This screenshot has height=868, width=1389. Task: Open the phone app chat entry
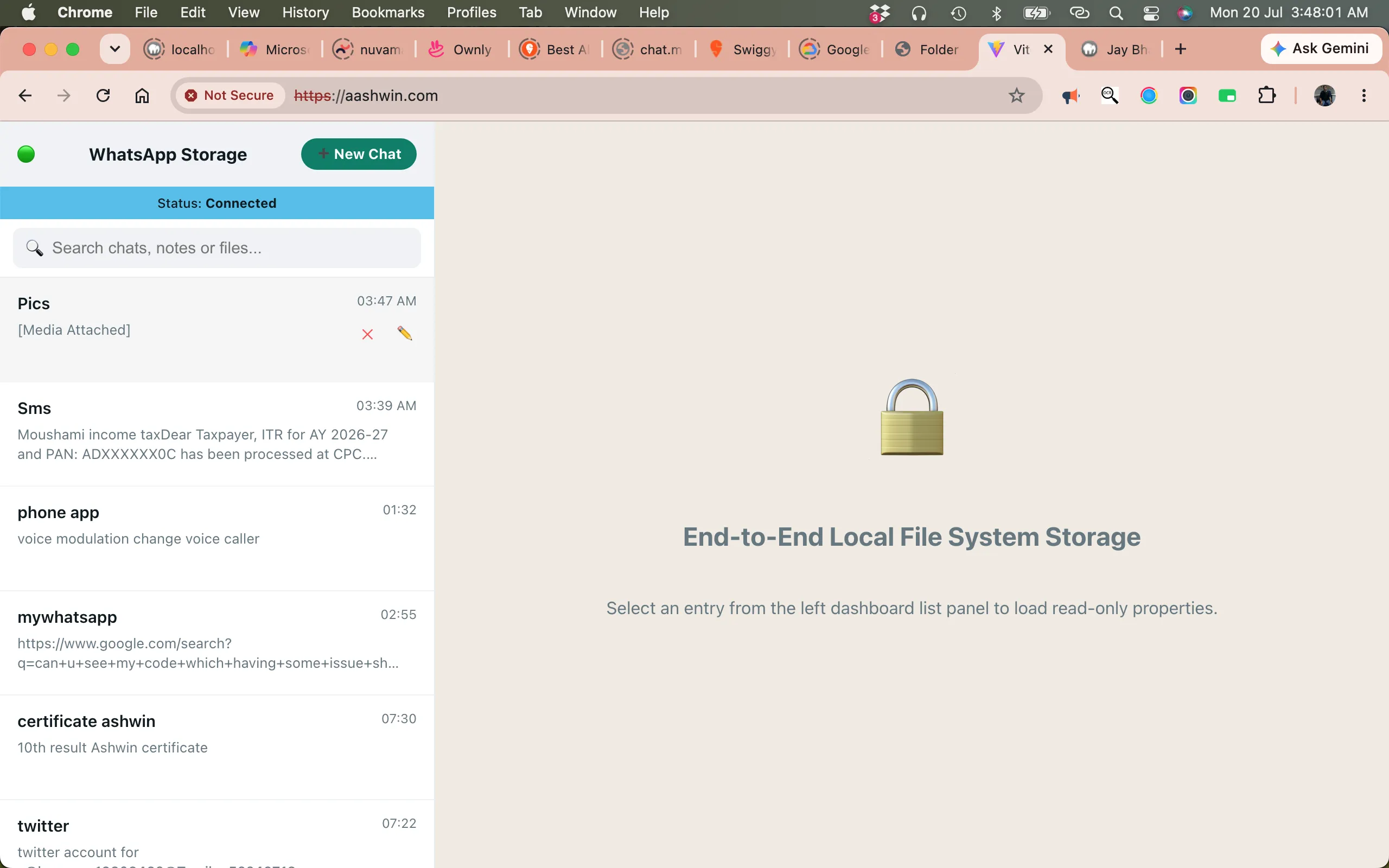point(217,539)
